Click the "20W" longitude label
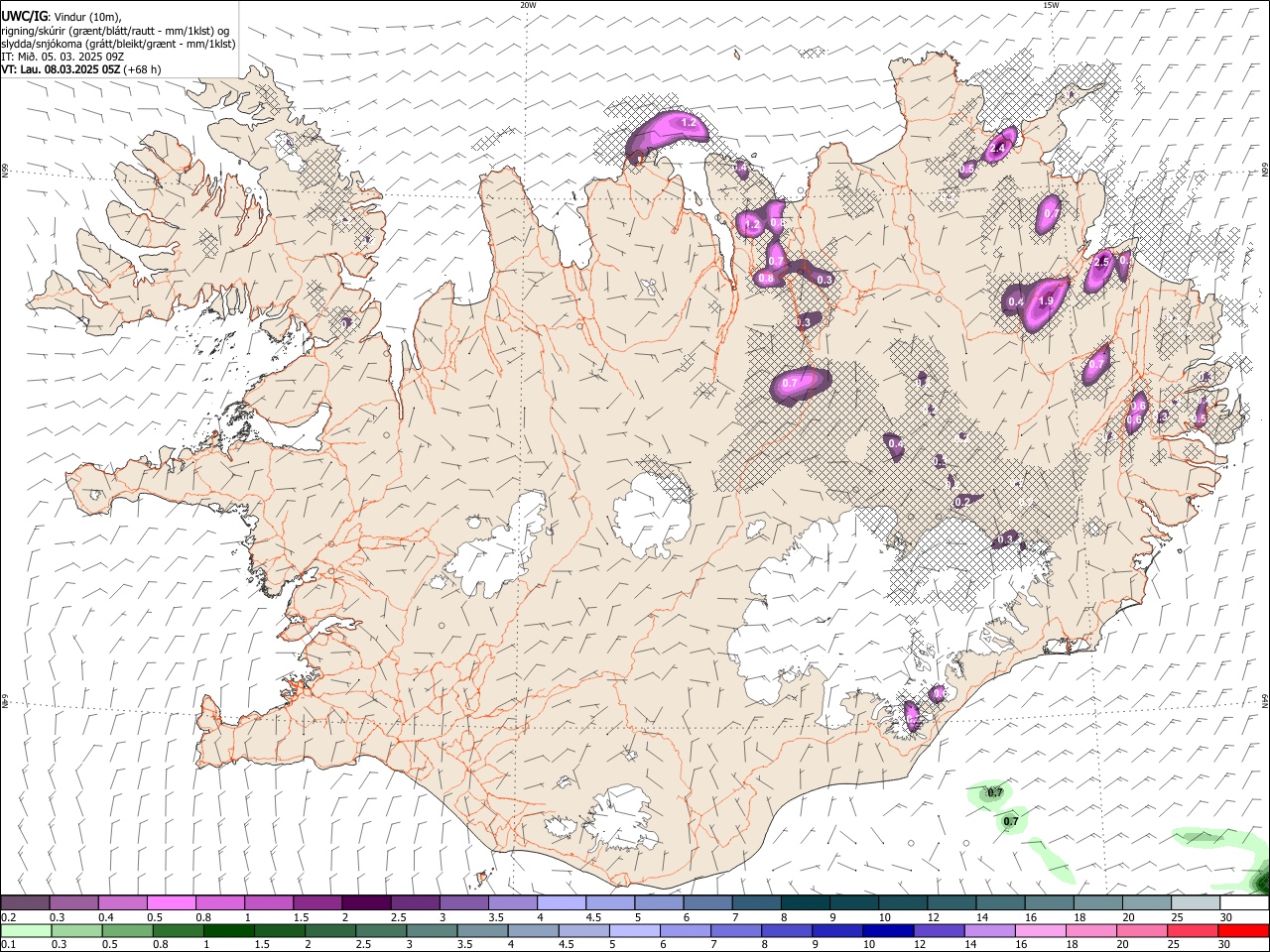Screen dimensions: 1270x952 (527, 5)
